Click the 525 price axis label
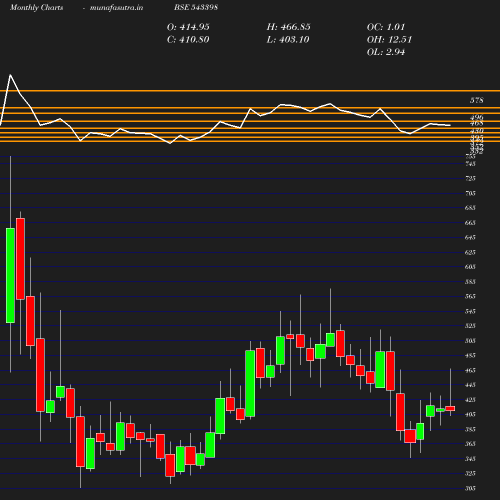This screenshot has height=500, width=500. 470,326
